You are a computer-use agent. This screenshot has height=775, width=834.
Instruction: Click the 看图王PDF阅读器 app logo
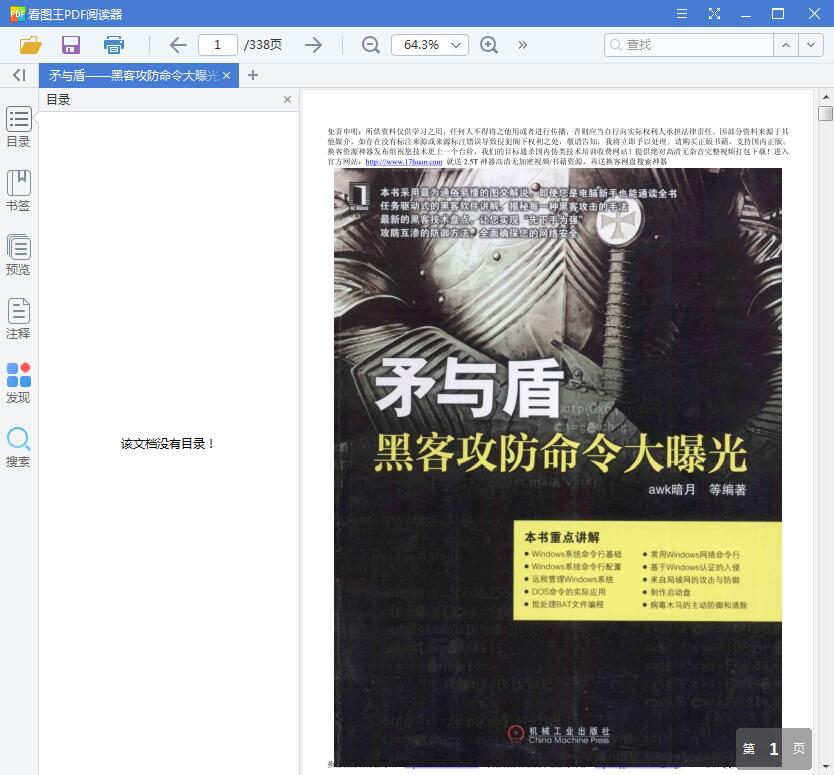[x=17, y=14]
